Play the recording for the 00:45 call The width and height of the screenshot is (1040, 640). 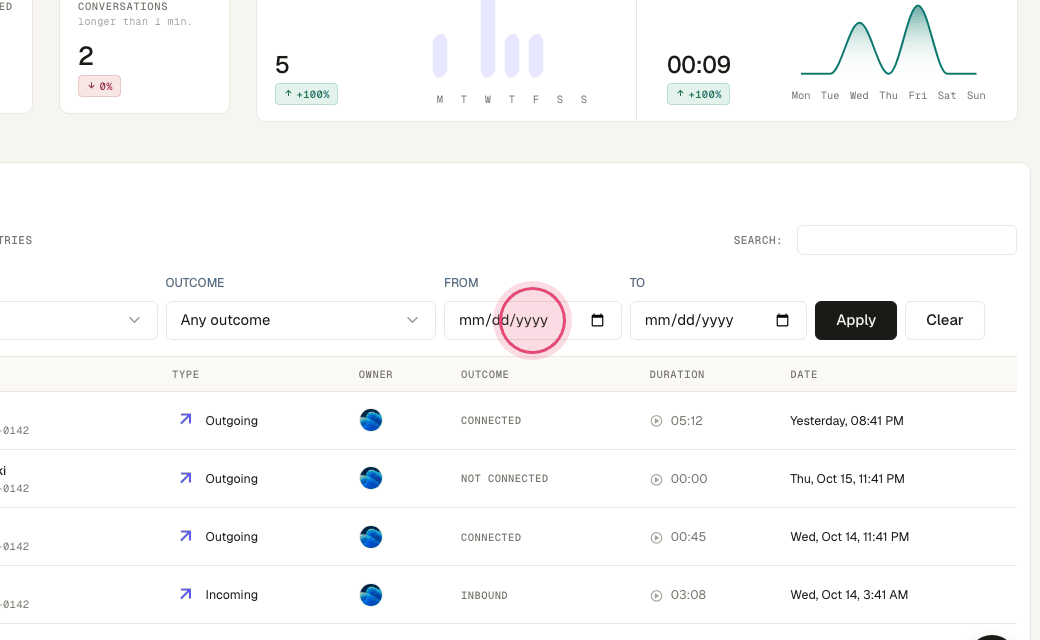(x=657, y=537)
